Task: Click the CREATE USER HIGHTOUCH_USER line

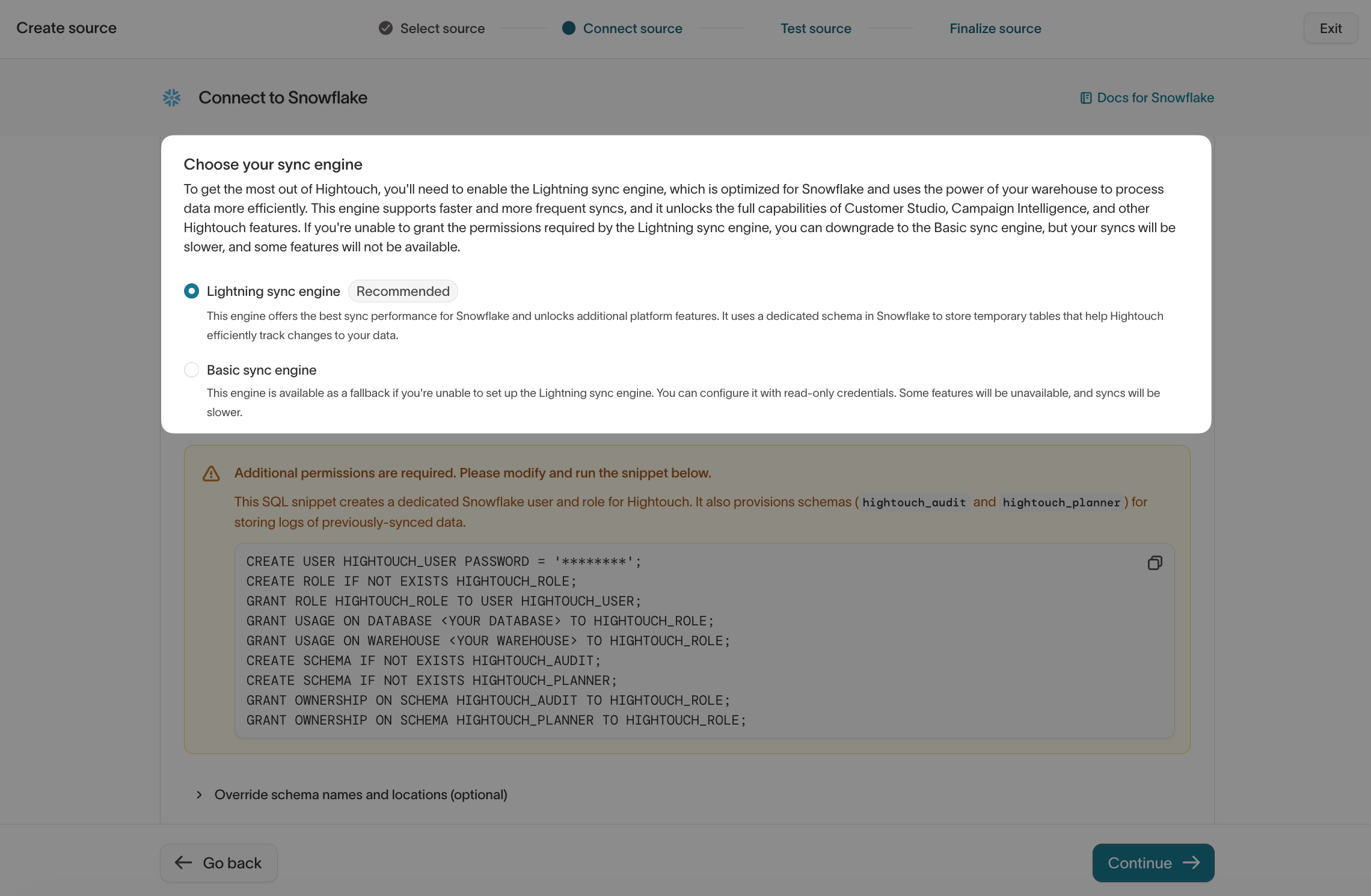Action: coord(444,562)
